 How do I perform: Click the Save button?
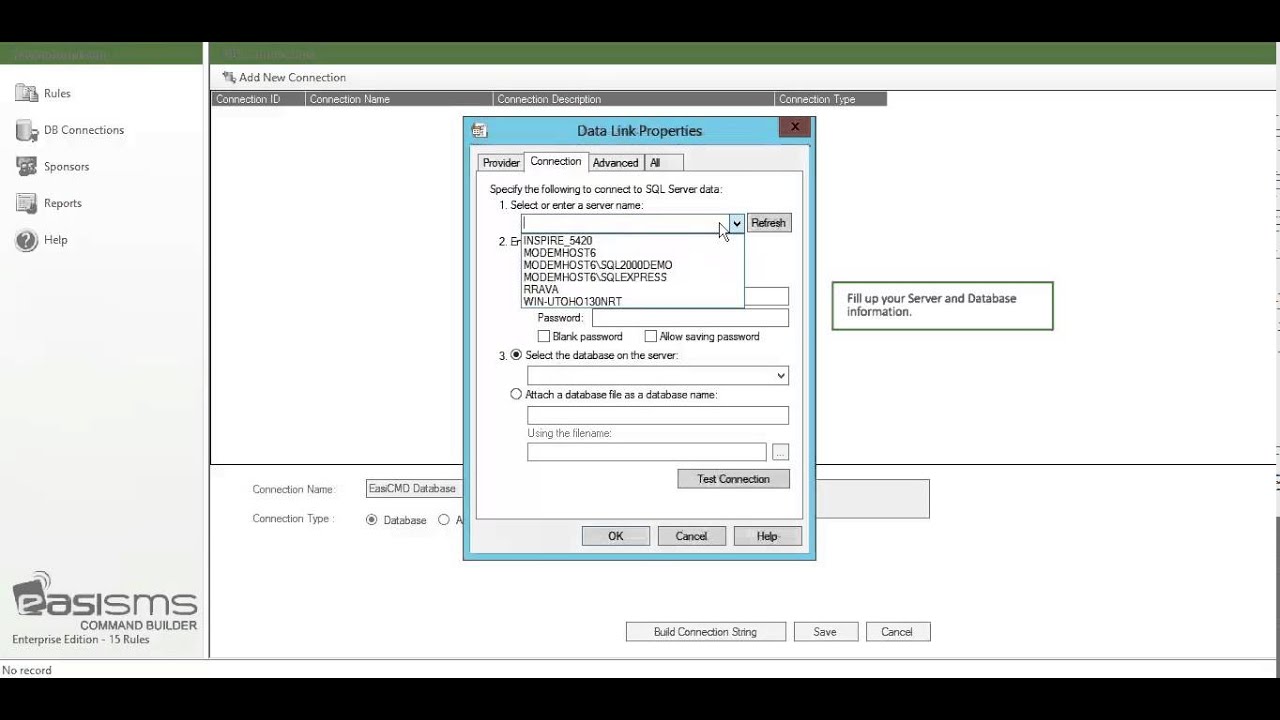pyautogui.click(x=825, y=632)
